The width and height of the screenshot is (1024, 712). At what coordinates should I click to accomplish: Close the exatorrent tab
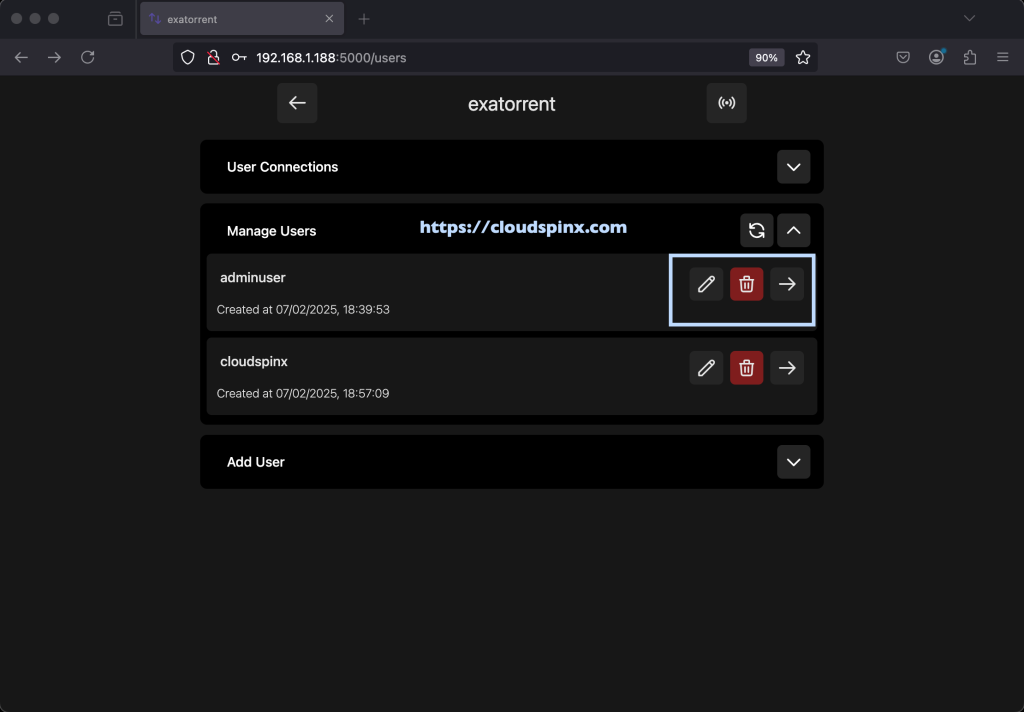[x=329, y=19]
